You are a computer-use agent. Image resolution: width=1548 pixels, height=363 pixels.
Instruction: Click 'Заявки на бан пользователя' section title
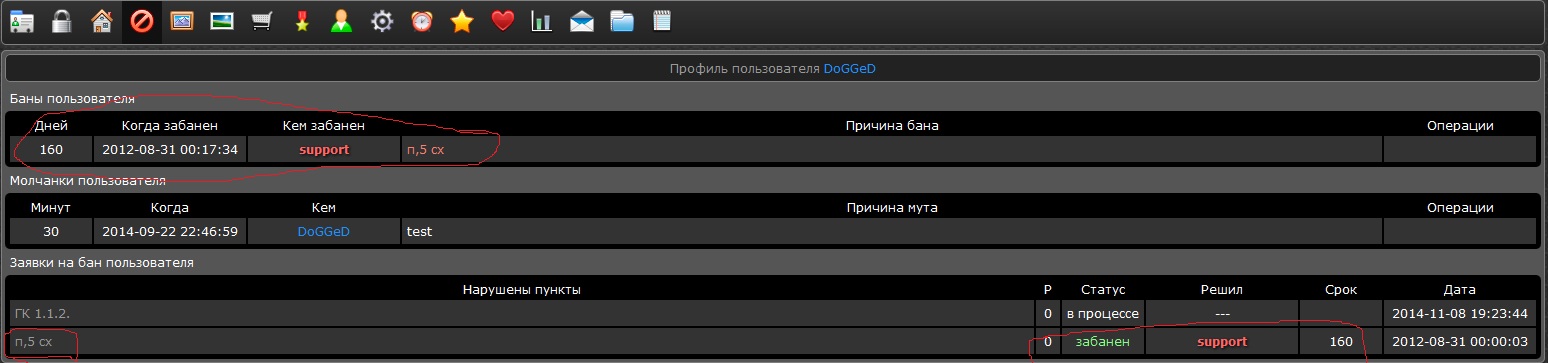(101, 263)
